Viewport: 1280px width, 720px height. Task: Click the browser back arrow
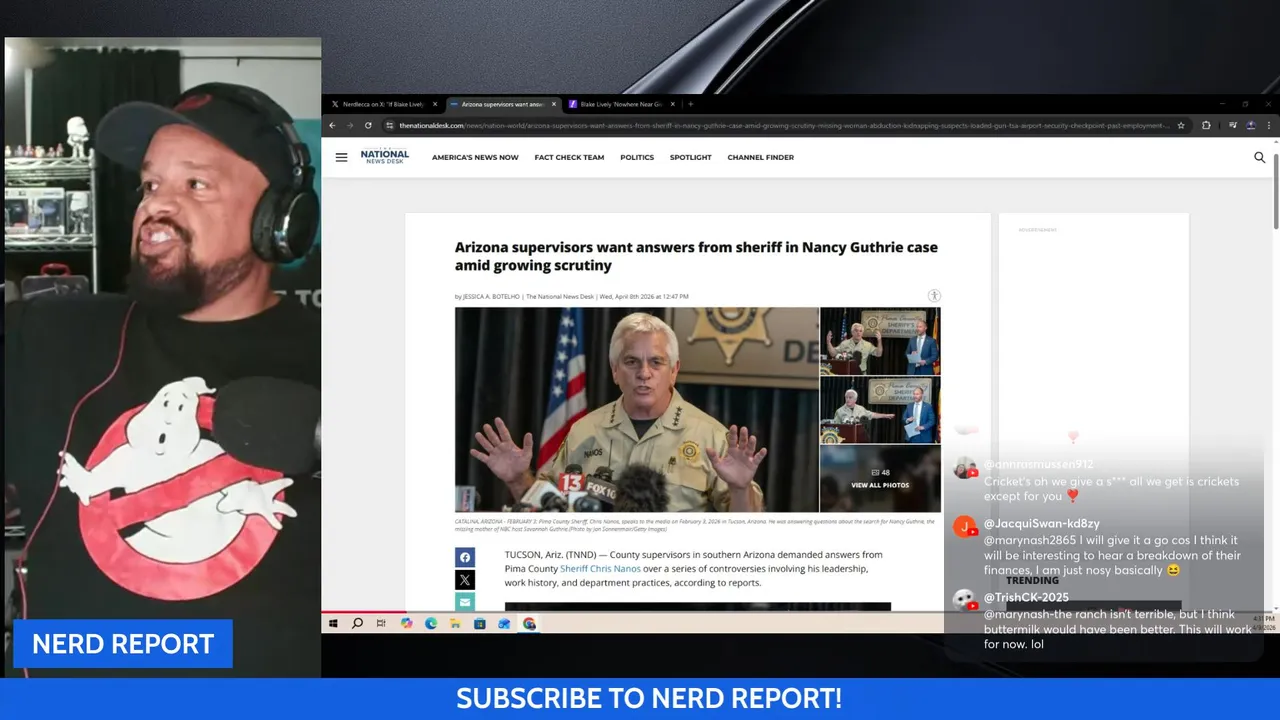tap(332, 125)
